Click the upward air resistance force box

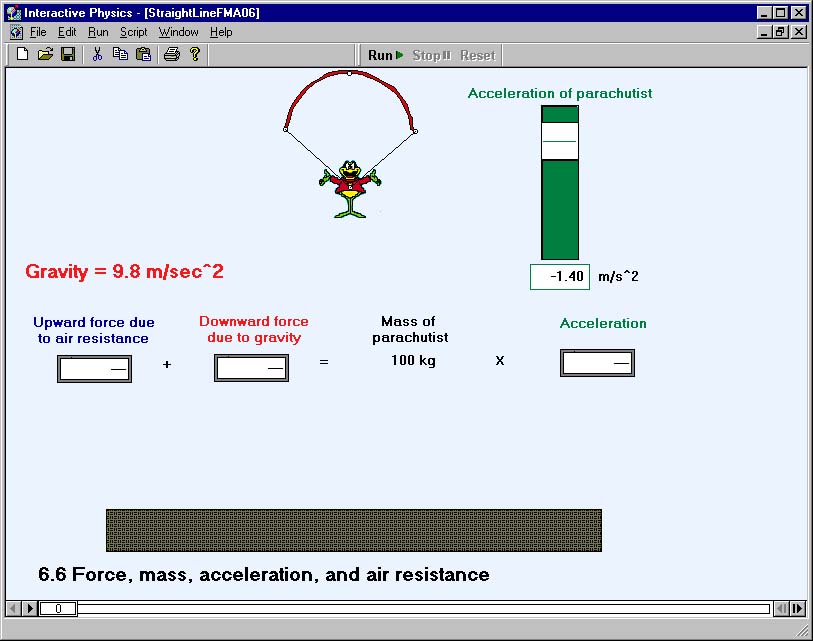point(94,369)
